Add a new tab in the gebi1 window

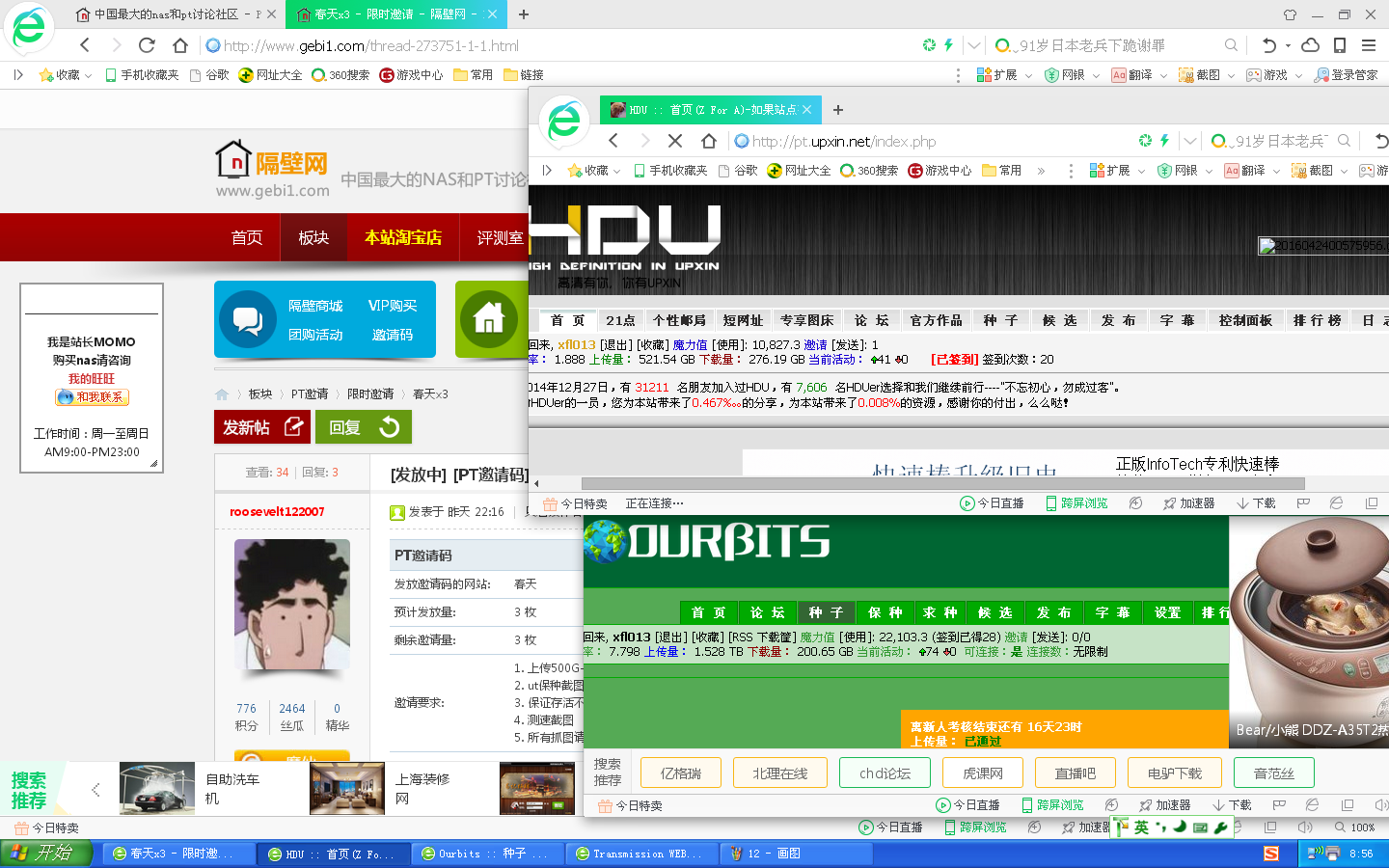(x=523, y=14)
